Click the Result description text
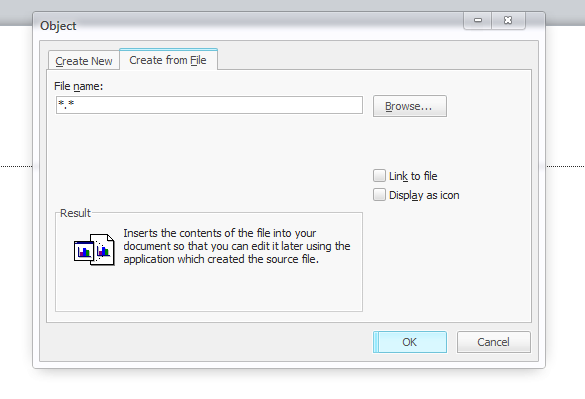 (x=237, y=246)
